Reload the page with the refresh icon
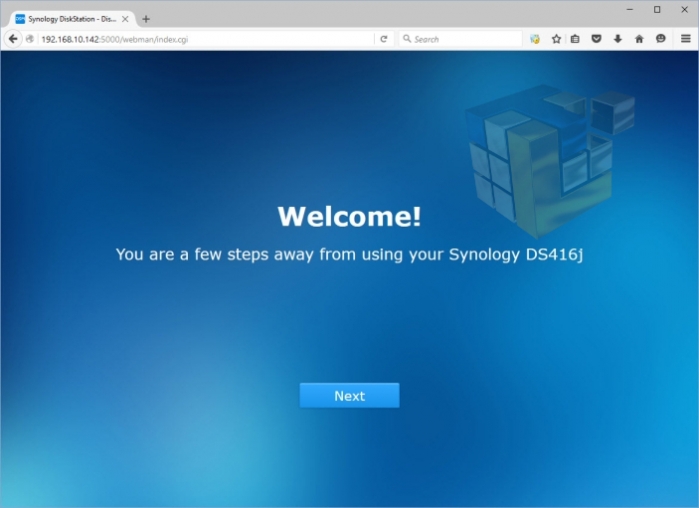 [x=383, y=39]
